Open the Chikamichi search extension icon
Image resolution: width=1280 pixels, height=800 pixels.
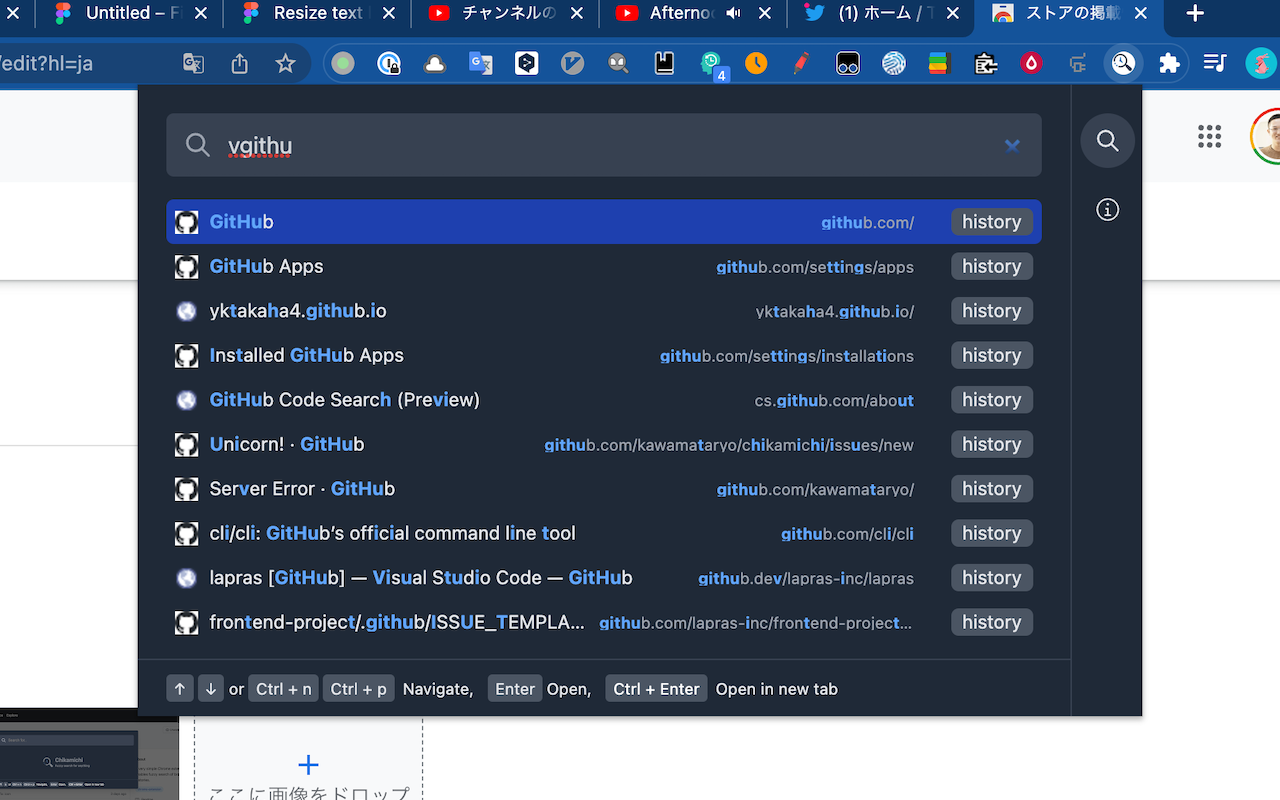pos(1123,62)
